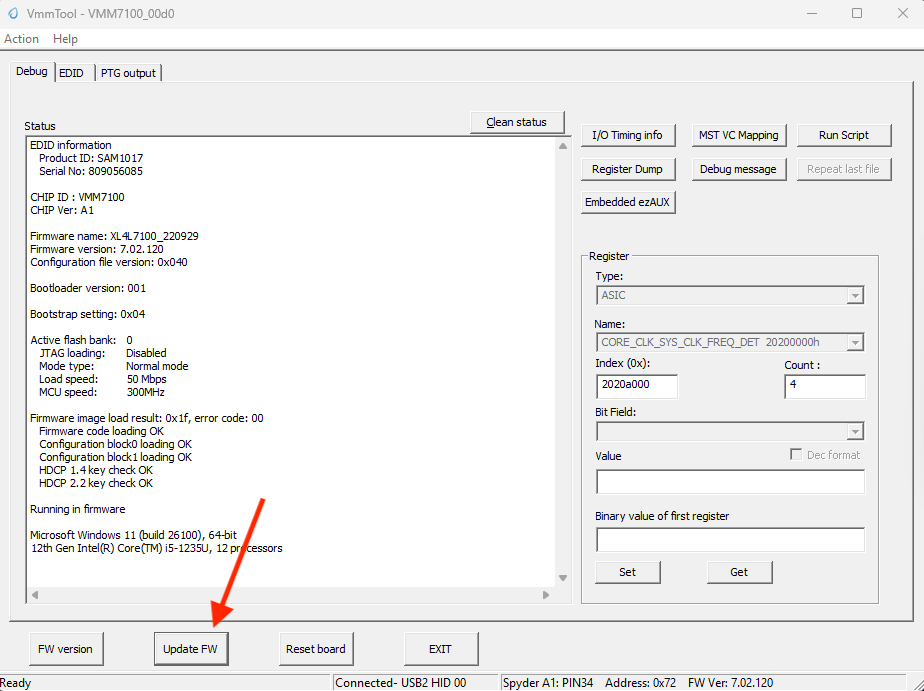
Task: Open the register Type dropdown
Action: pyautogui.click(x=854, y=295)
